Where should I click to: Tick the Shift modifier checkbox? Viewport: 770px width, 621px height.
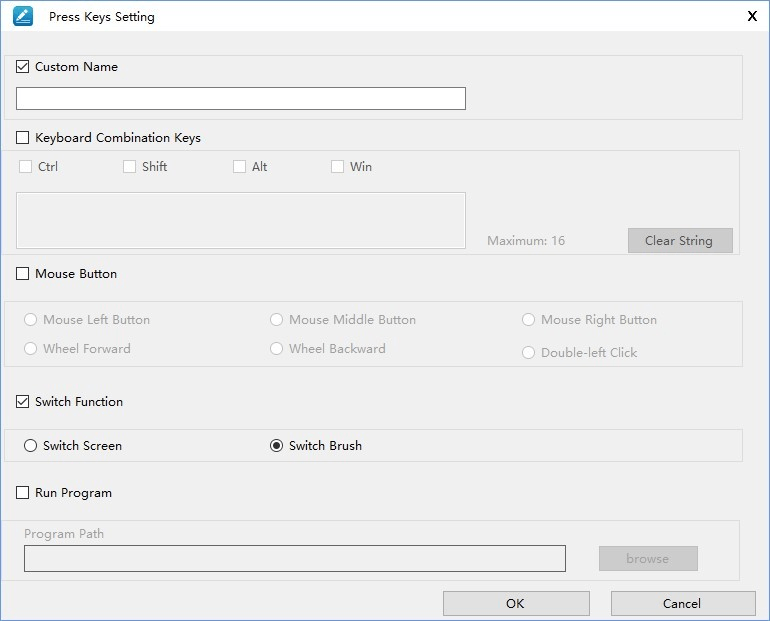(x=130, y=167)
